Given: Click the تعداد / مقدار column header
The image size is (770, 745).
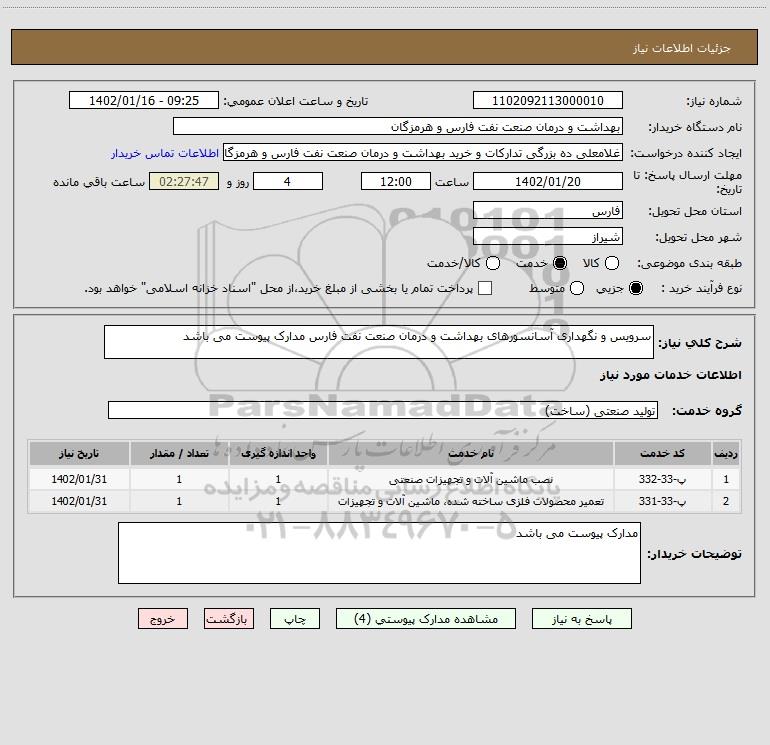Looking at the screenshot, I should tap(179, 453).
